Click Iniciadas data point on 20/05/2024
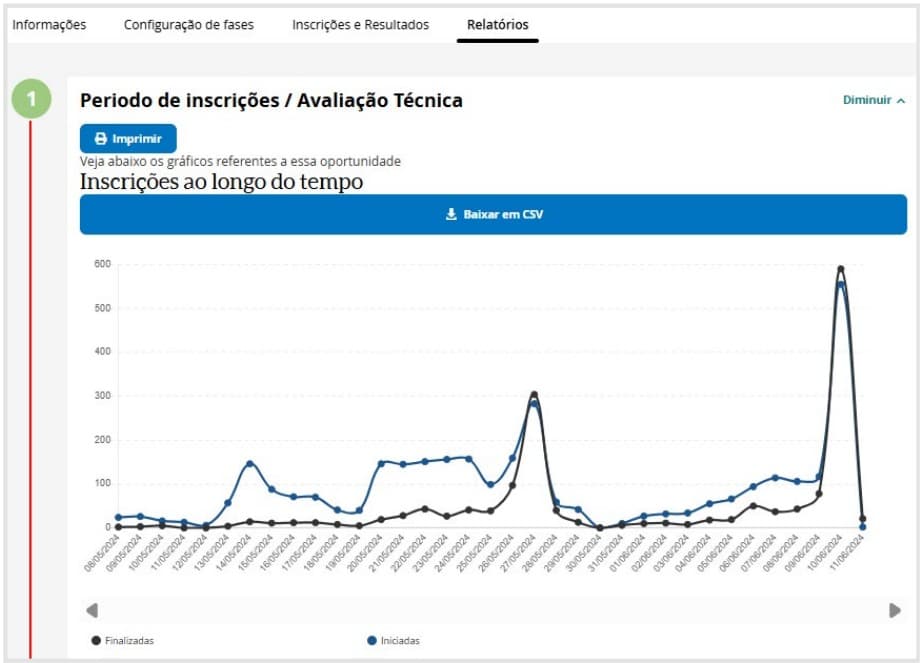Screen dimensions: 922x663 (x=381, y=463)
